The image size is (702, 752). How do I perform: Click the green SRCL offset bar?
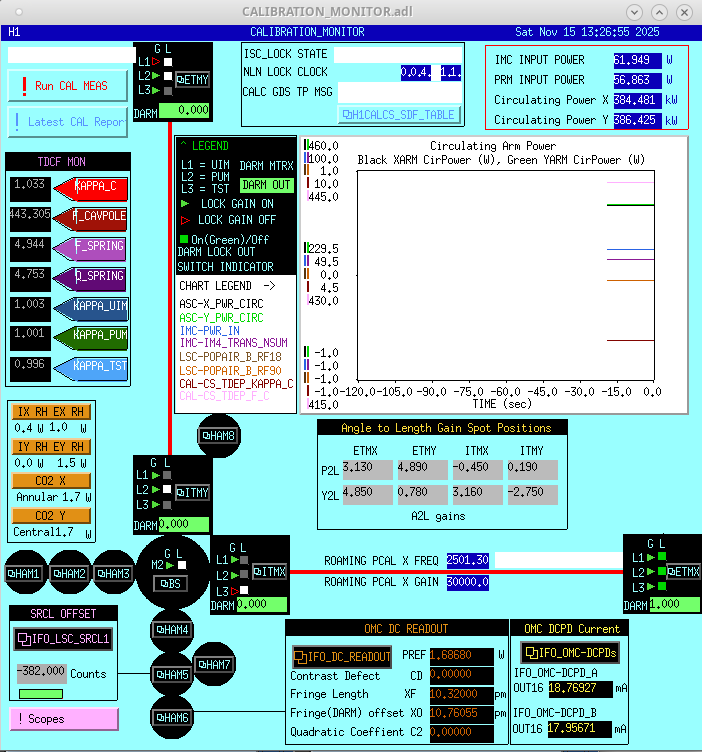40,694
